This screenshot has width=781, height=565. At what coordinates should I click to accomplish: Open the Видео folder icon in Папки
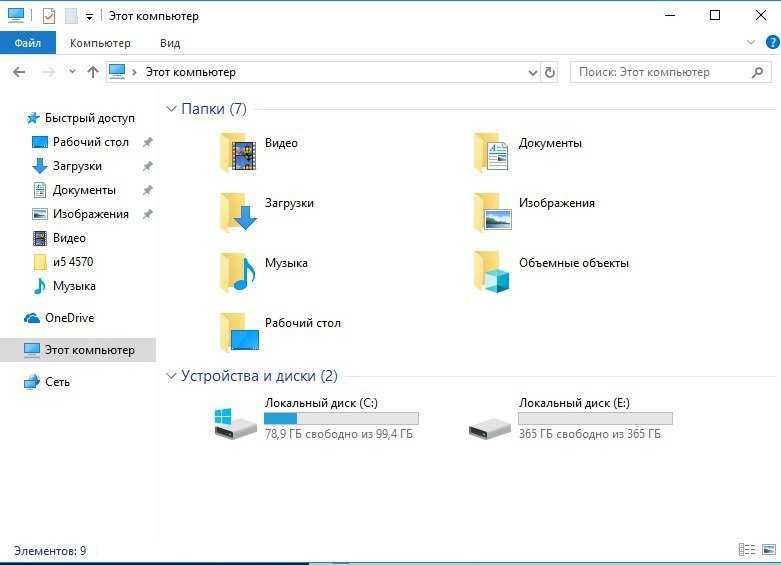pyautogui.click(x=238, y=152)
